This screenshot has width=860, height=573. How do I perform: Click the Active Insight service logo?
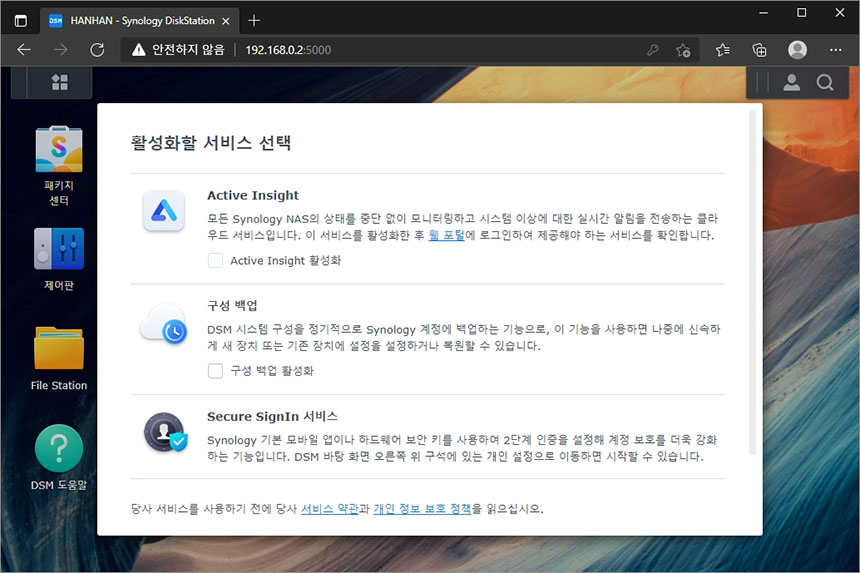[163, 211]
